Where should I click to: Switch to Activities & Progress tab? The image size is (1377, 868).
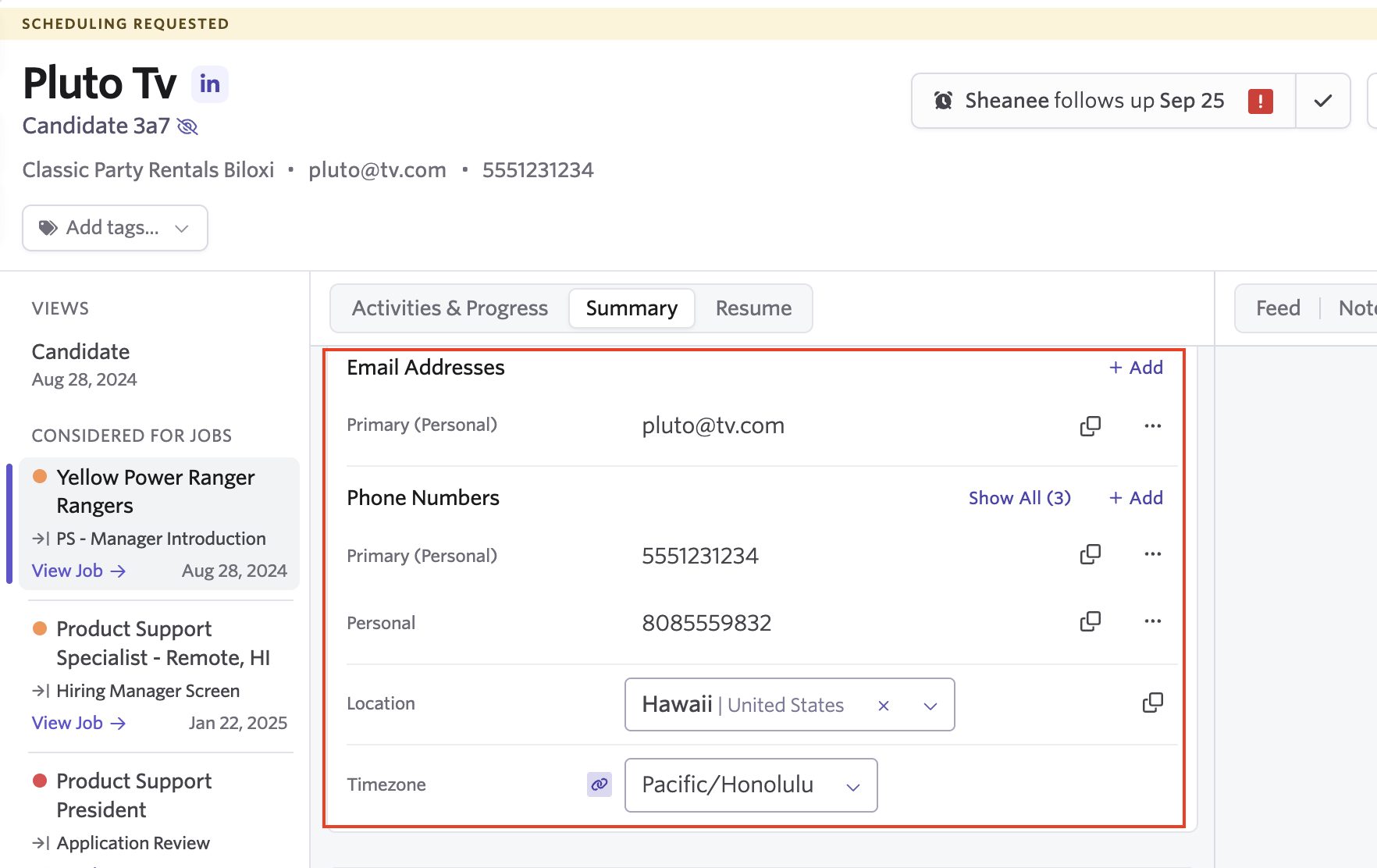coord(450,308)
